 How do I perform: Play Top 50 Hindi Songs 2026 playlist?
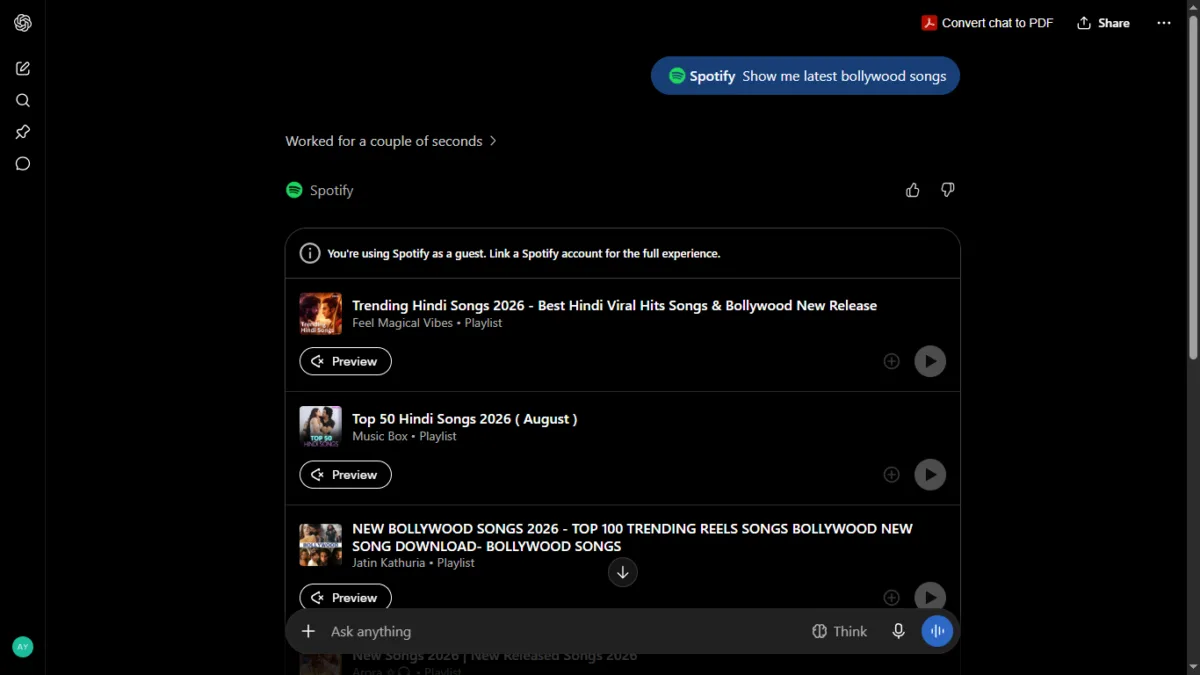click(930, 474)
